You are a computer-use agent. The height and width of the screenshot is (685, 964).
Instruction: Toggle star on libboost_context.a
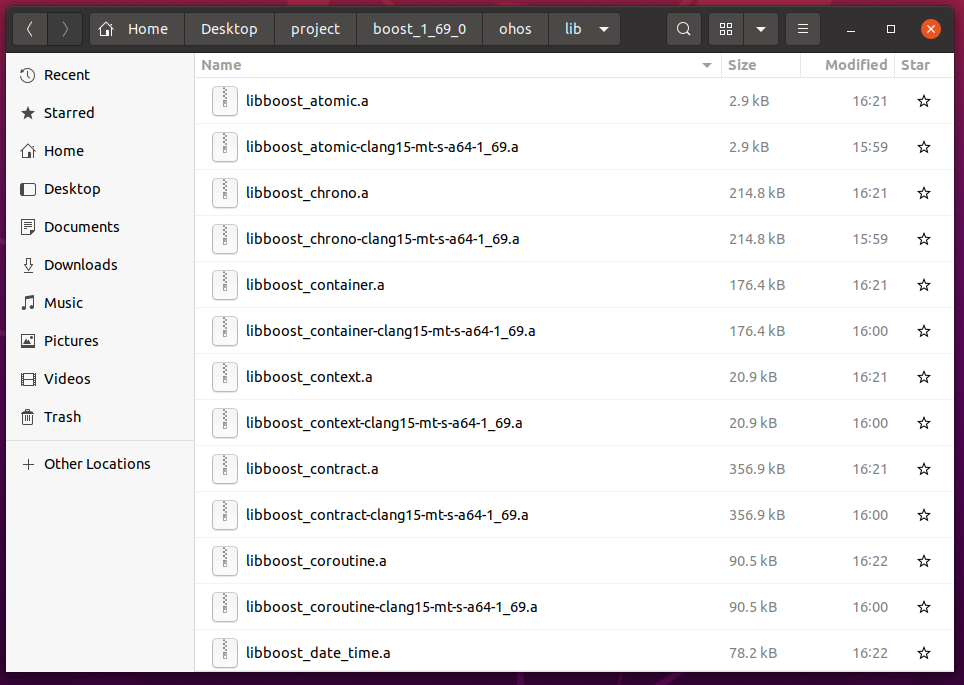coord(923,377)
